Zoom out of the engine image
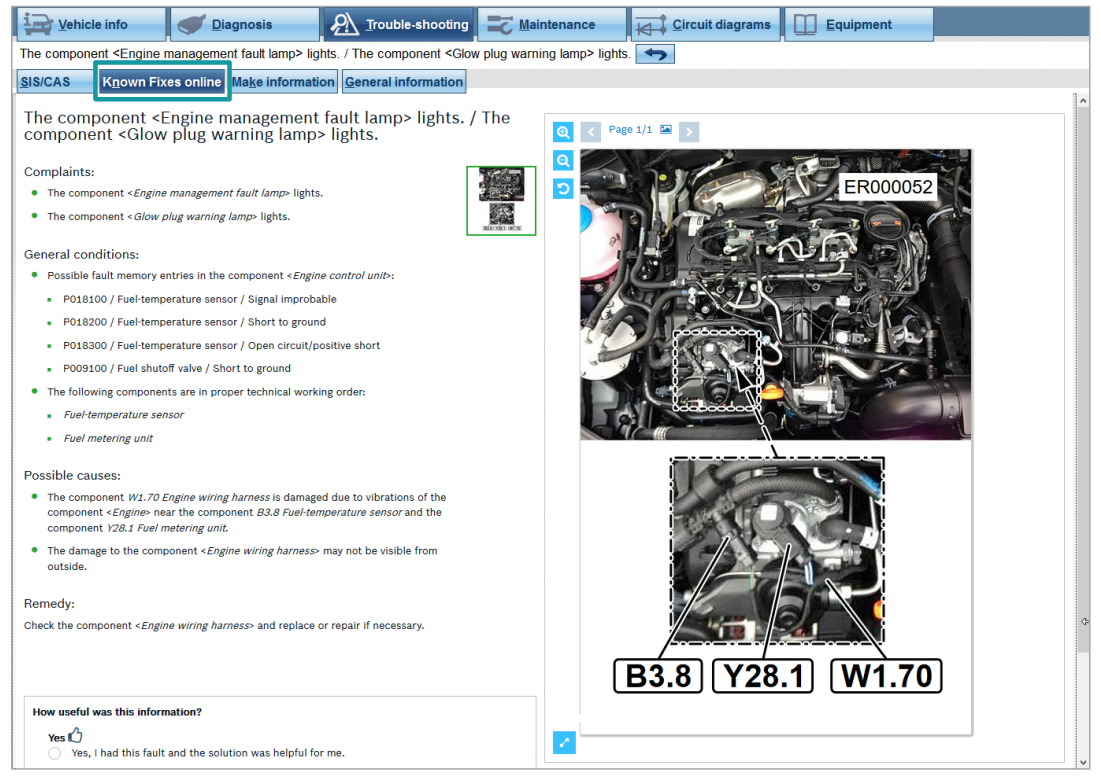The height and width of the screenshot is (780, 1101). pos(563,160)
